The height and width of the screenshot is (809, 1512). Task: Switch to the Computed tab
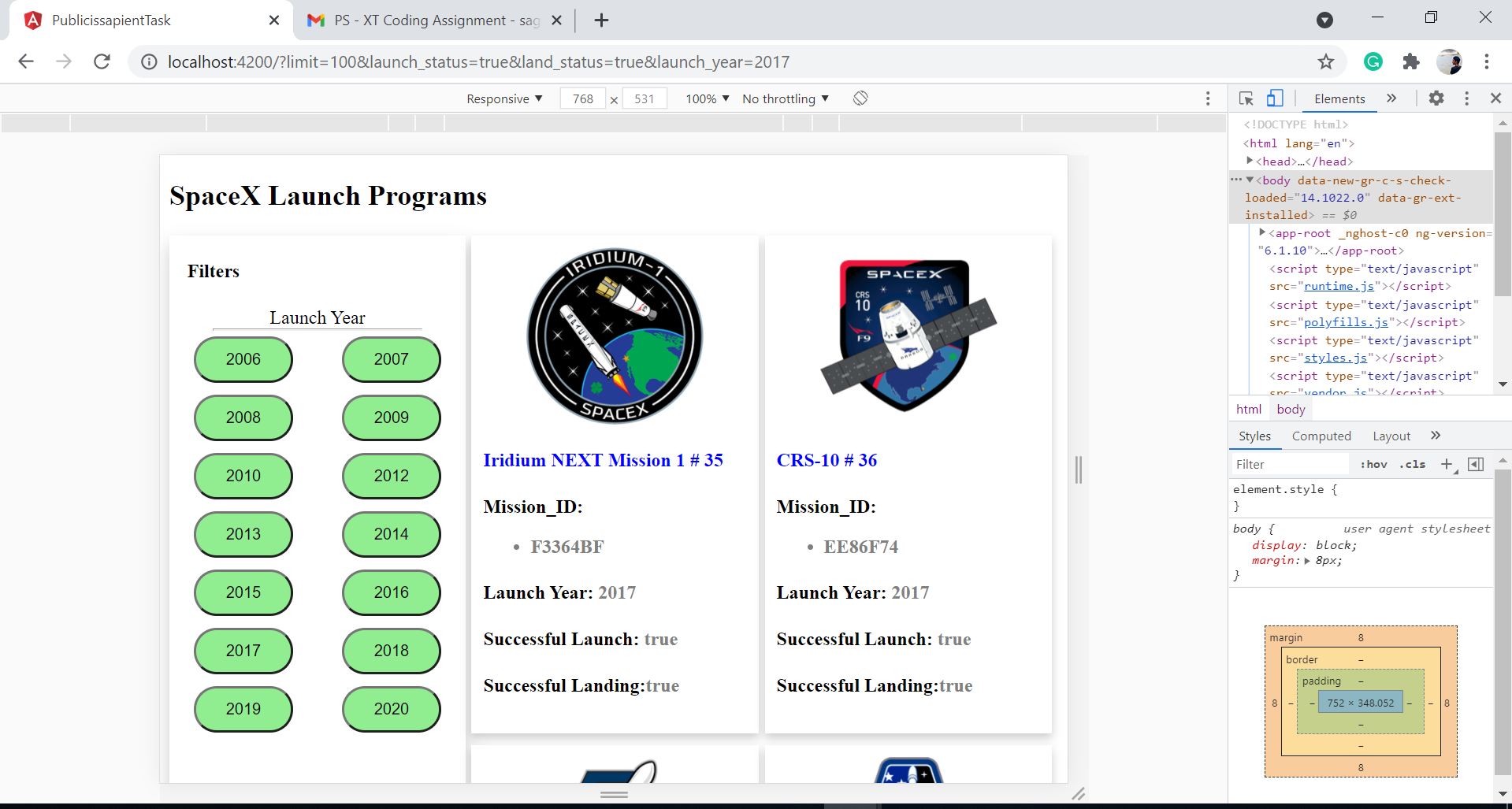1321,436
